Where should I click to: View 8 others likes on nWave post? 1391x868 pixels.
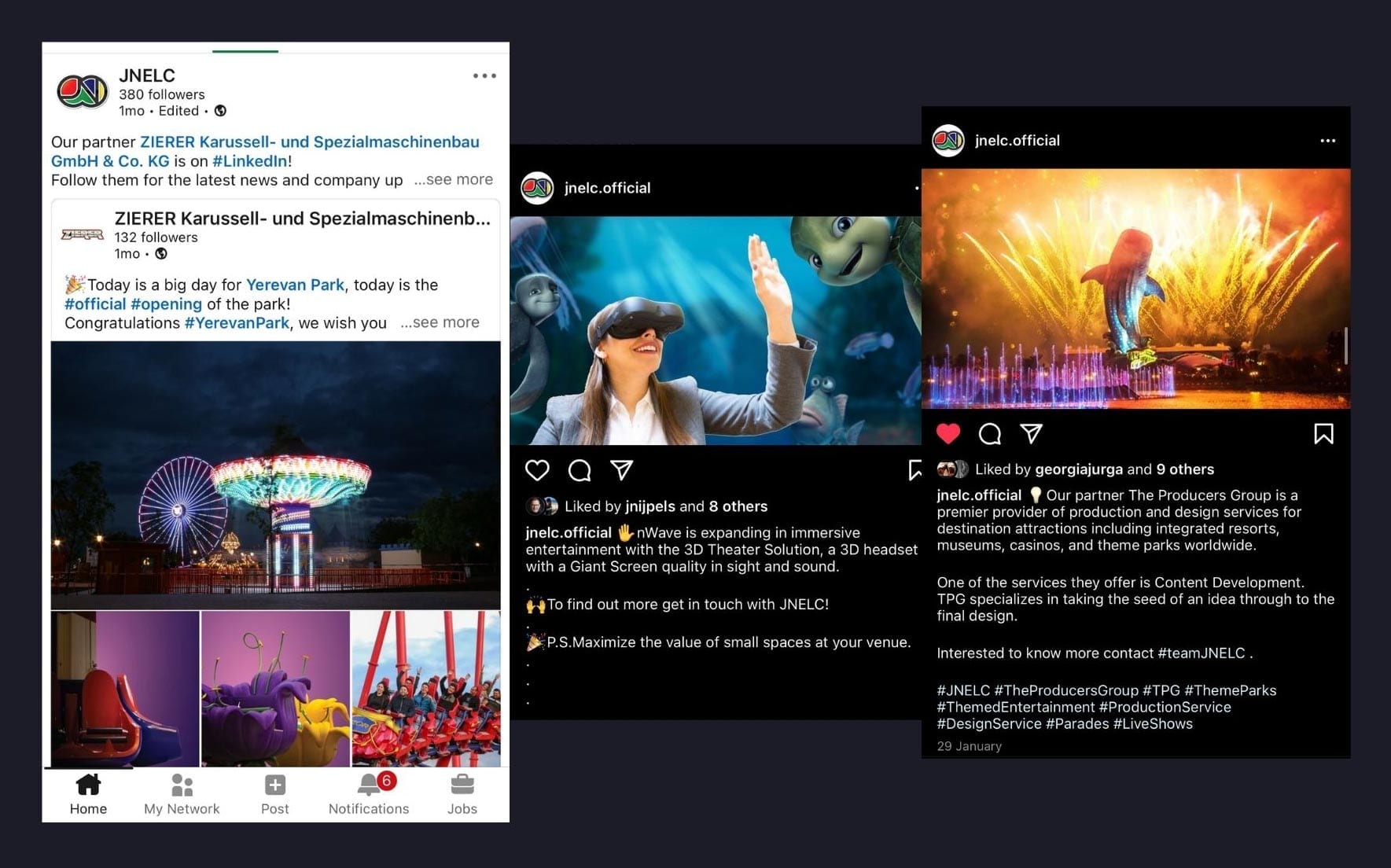click(x=738, y=506)
